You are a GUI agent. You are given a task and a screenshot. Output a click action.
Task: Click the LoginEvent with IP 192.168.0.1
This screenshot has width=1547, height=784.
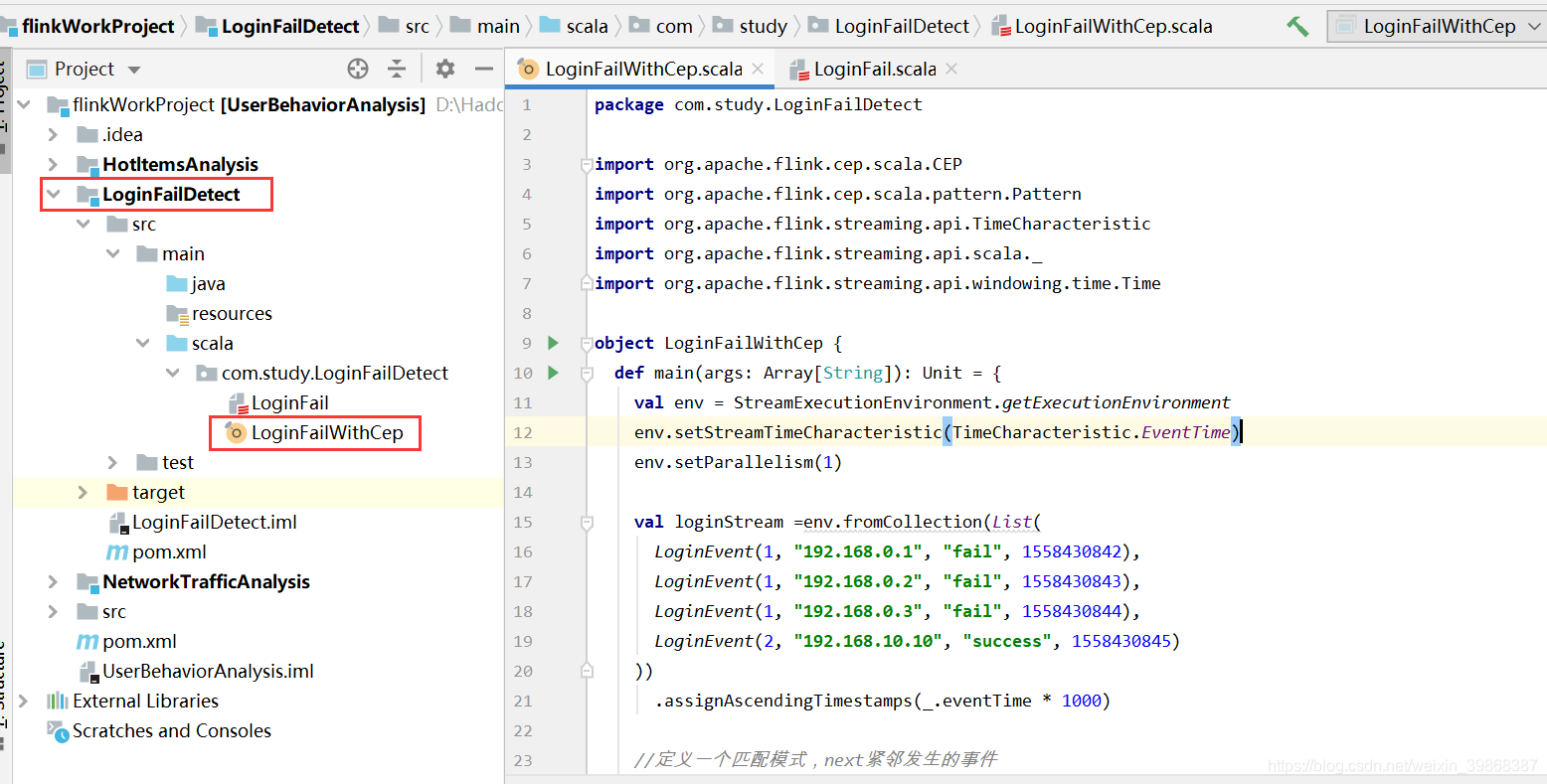pyautogui.click(x=897, y=551)
